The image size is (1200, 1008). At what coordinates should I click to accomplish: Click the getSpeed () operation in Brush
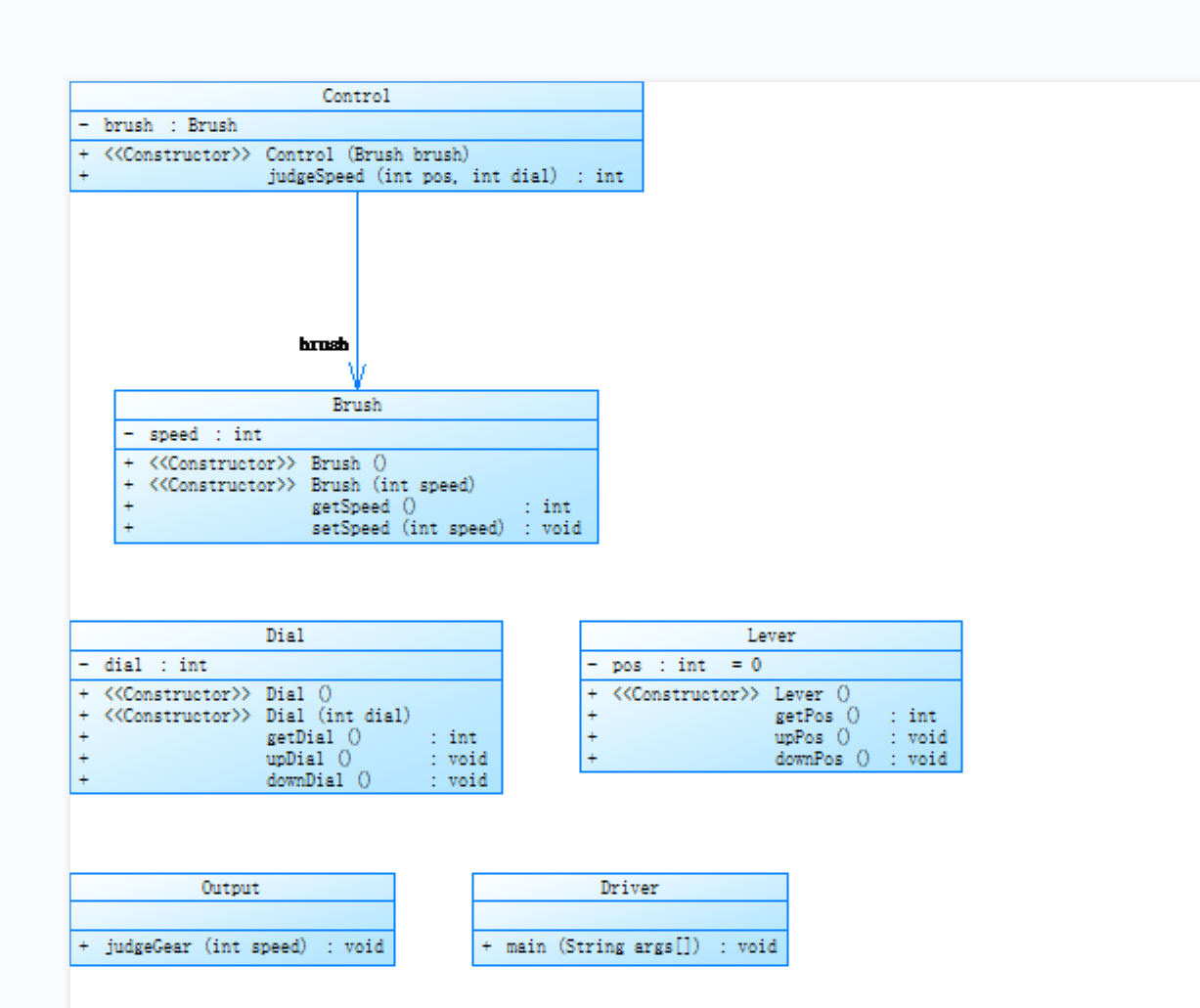click(x=347, y=506)
